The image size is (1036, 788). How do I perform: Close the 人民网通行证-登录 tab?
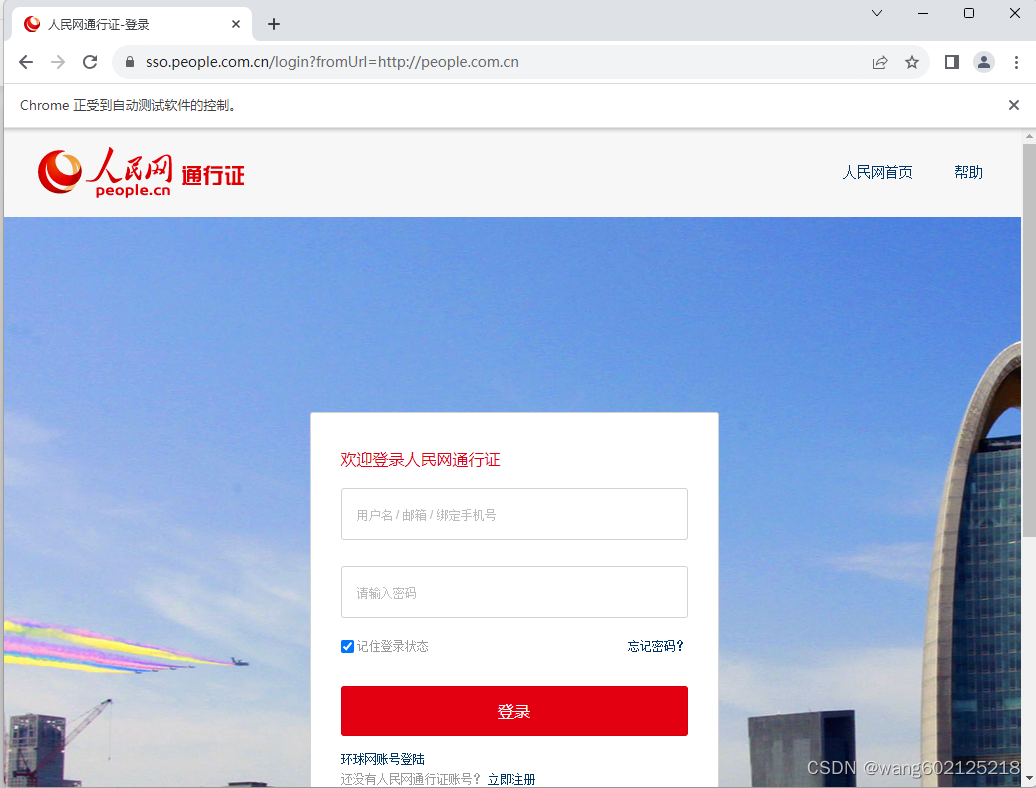pyautogui.click(x=236, y=24)
